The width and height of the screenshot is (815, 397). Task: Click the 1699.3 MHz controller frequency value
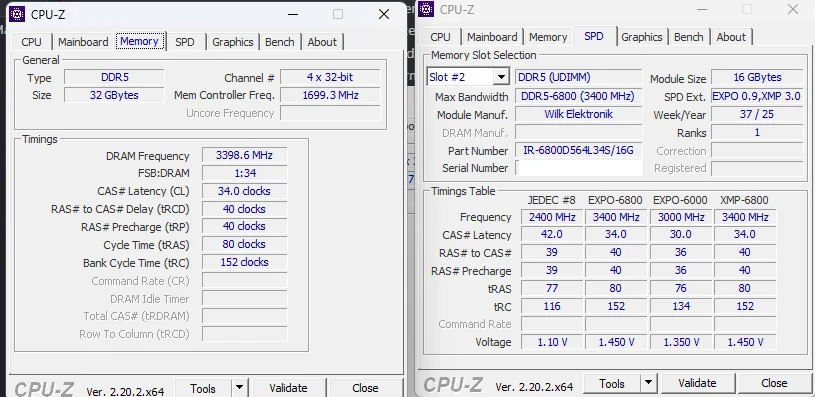pos(330,95)
